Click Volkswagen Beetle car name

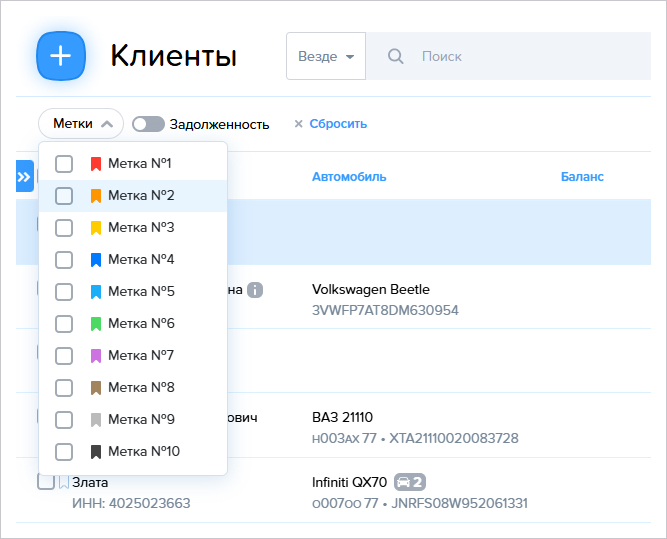click(x=371, y=289)
